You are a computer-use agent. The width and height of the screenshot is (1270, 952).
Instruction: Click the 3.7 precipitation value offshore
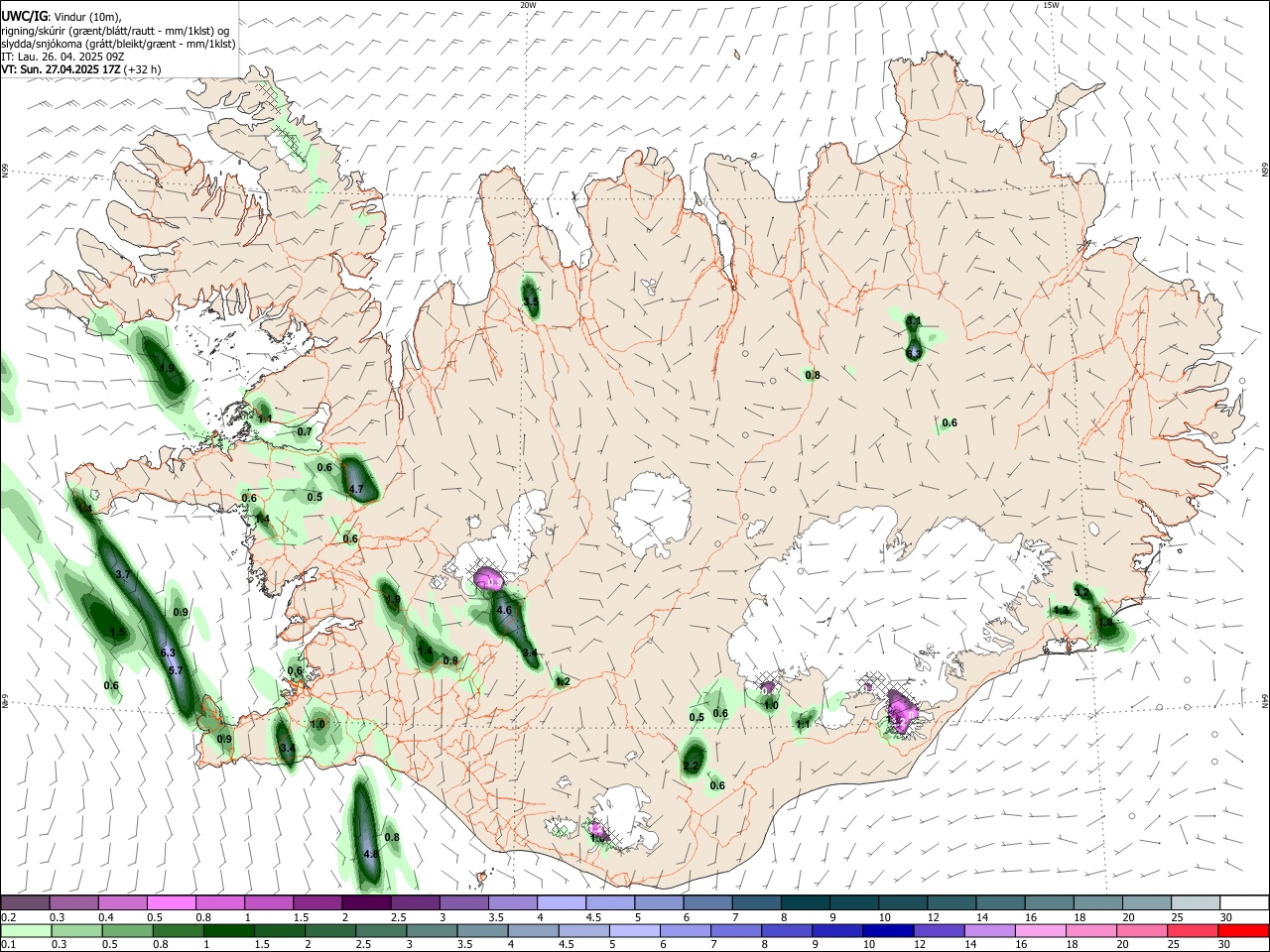(x=123, y=574)
